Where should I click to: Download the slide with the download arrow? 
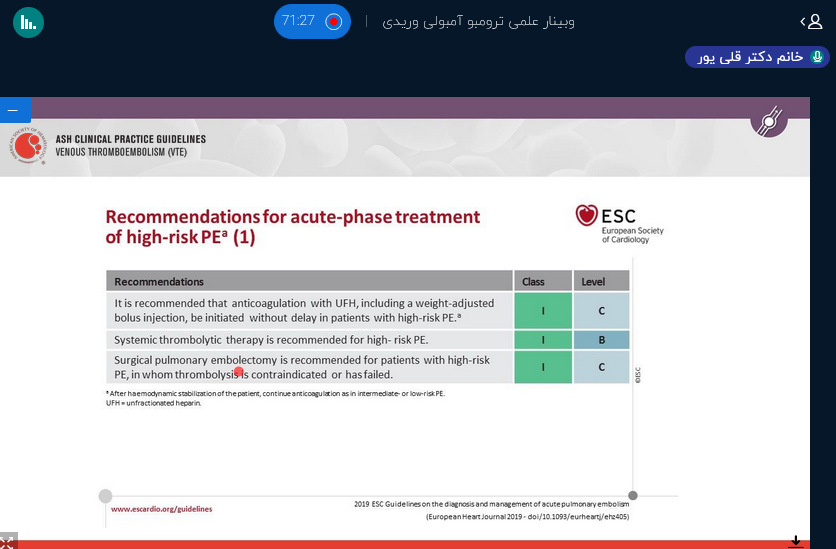coord(795,542)
